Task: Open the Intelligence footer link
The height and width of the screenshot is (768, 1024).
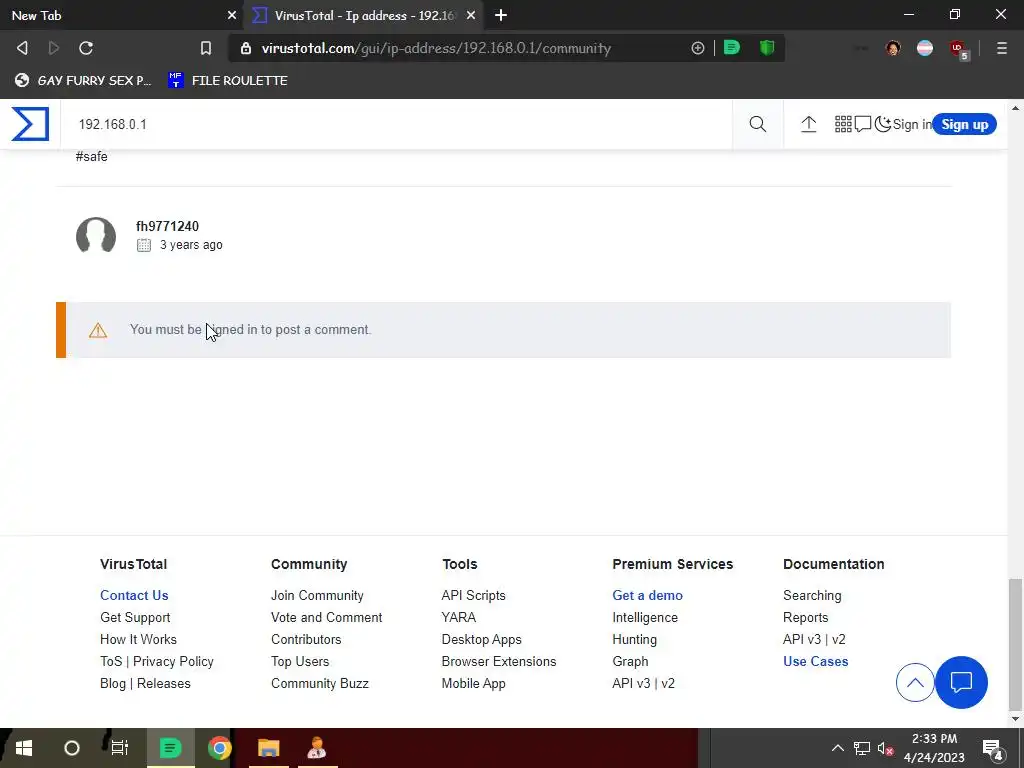Action: coord(645,617)
